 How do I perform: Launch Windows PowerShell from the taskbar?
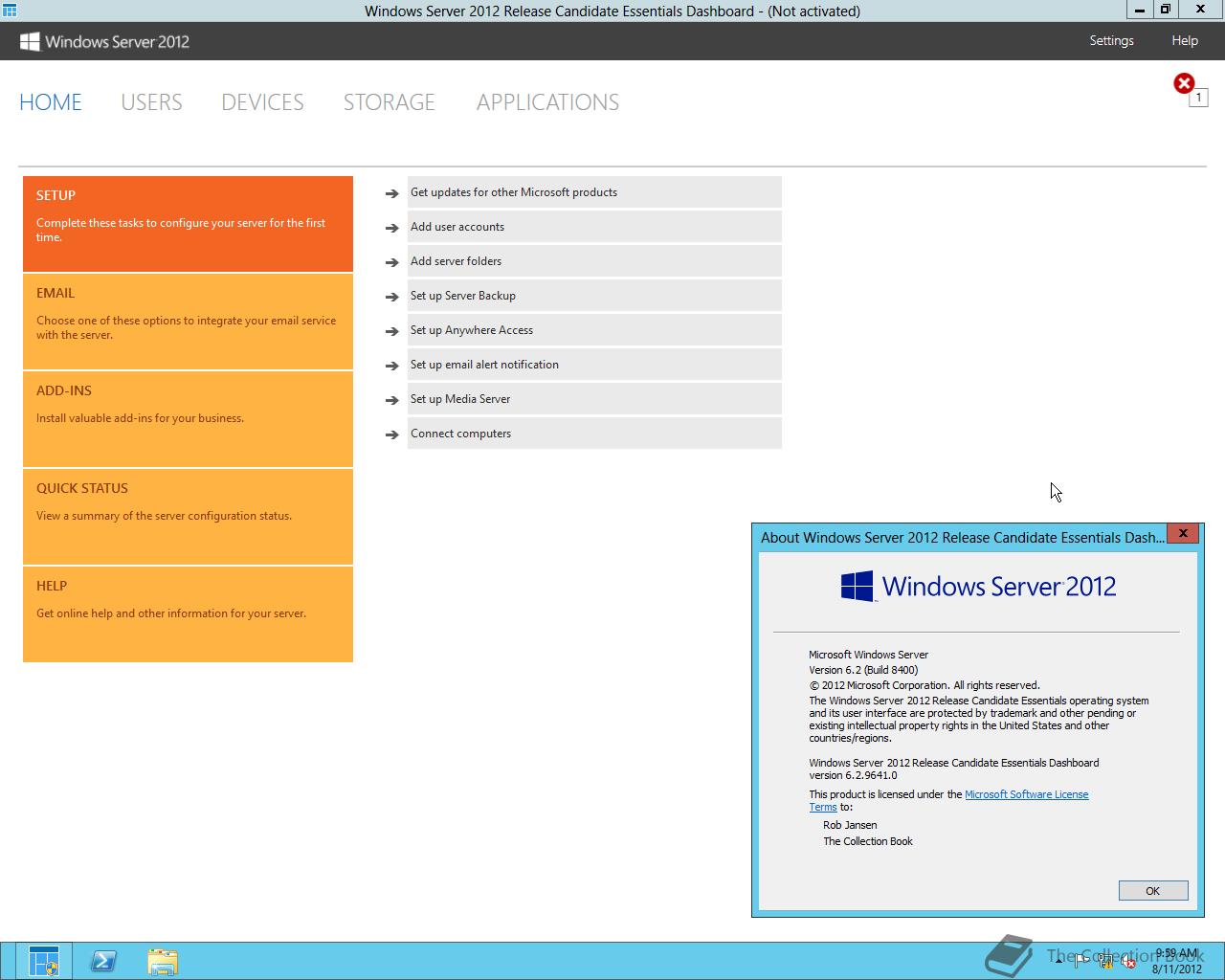coord(103,961)
